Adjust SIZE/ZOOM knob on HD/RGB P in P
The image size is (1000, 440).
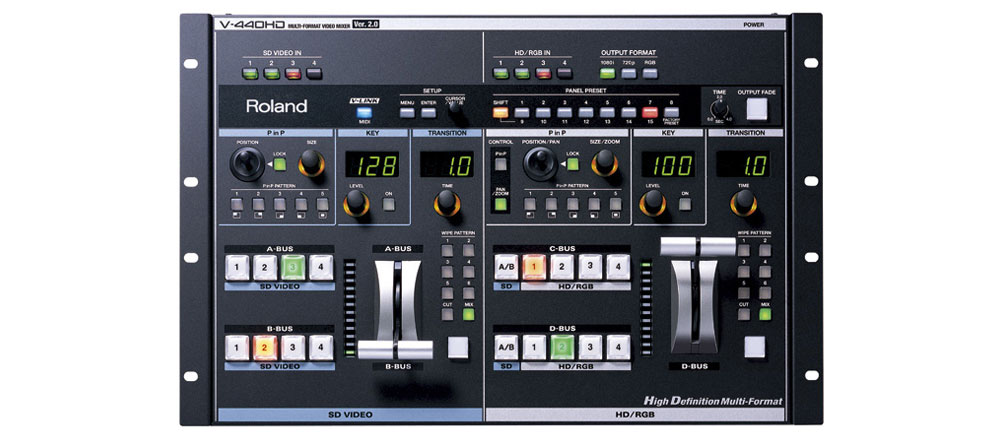click(603, 163)
